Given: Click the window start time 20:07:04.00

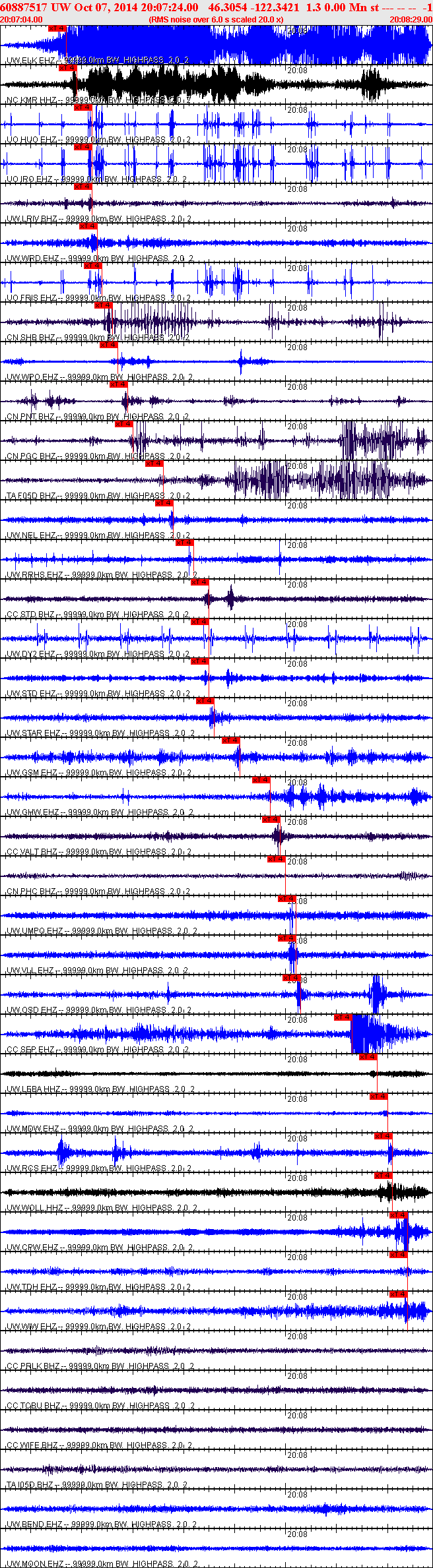Looking at the screenshot, I should [x=22, y=20].
